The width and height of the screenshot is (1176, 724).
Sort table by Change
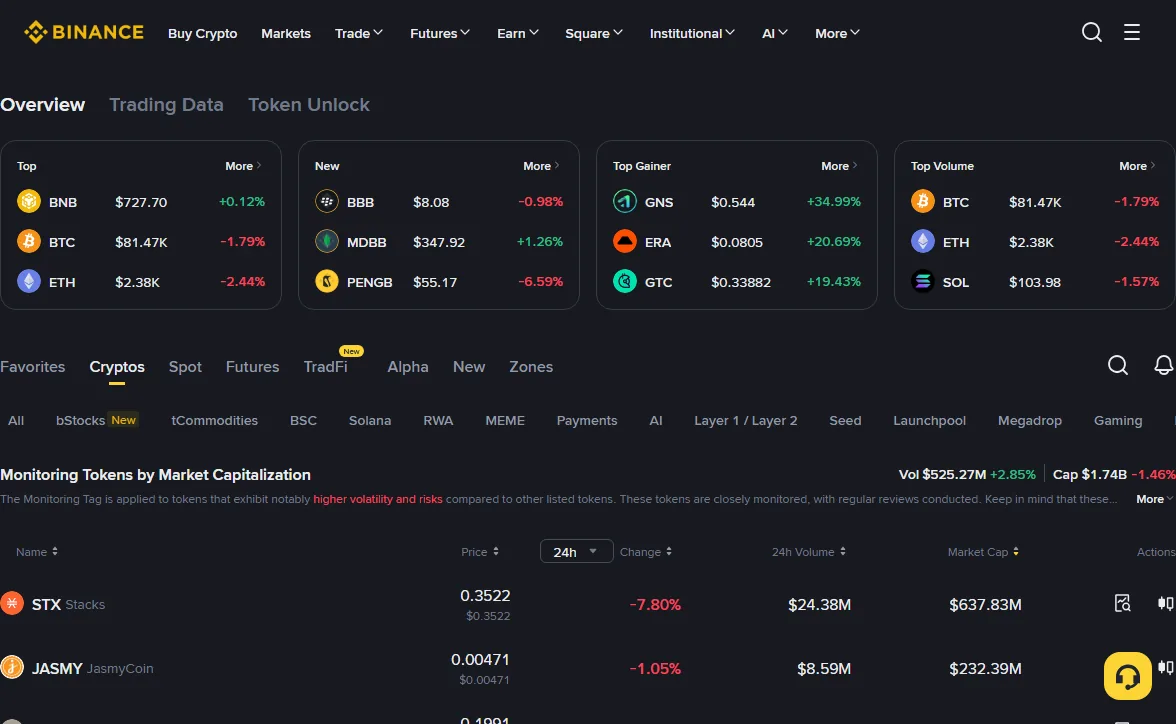(x=646, y=551)
